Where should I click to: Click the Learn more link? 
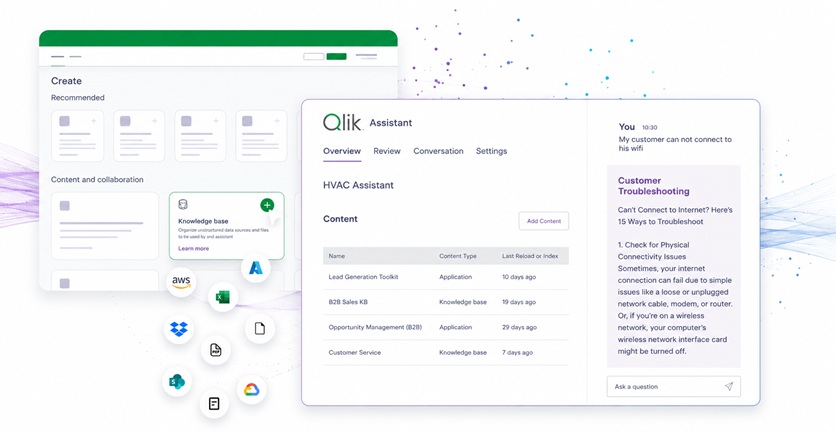194,248
